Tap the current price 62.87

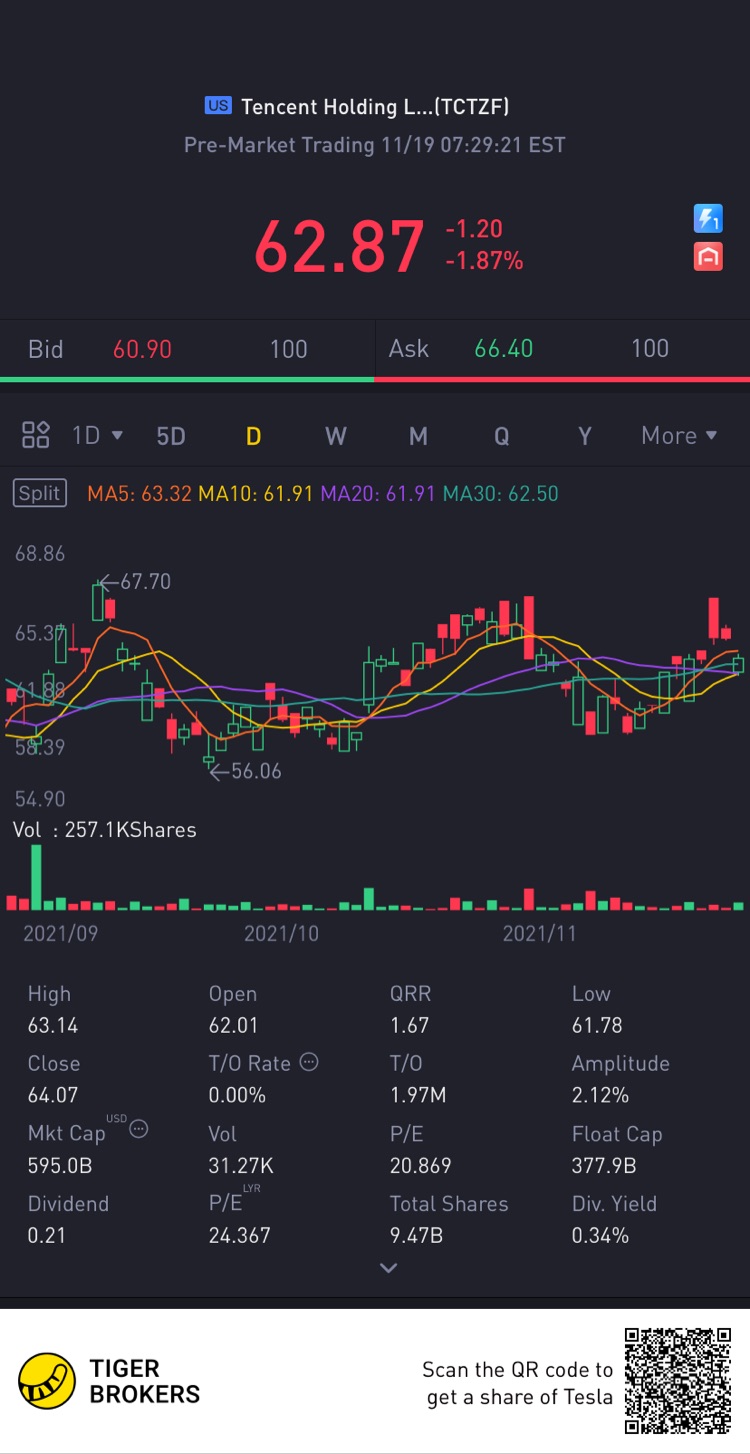pyautogui.click(x=339, y=247)
